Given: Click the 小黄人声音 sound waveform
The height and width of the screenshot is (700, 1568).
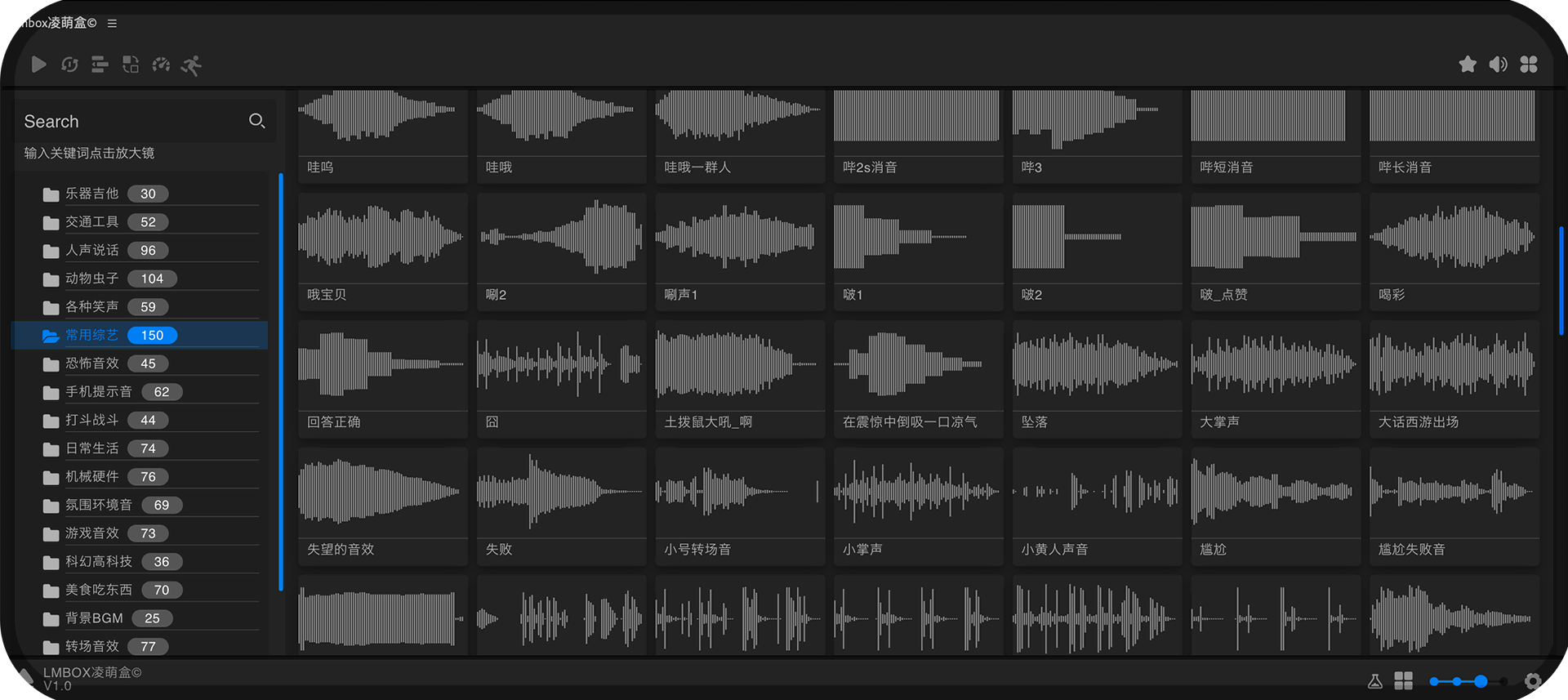Looking at the screenshot, I should click(1097, 493).
